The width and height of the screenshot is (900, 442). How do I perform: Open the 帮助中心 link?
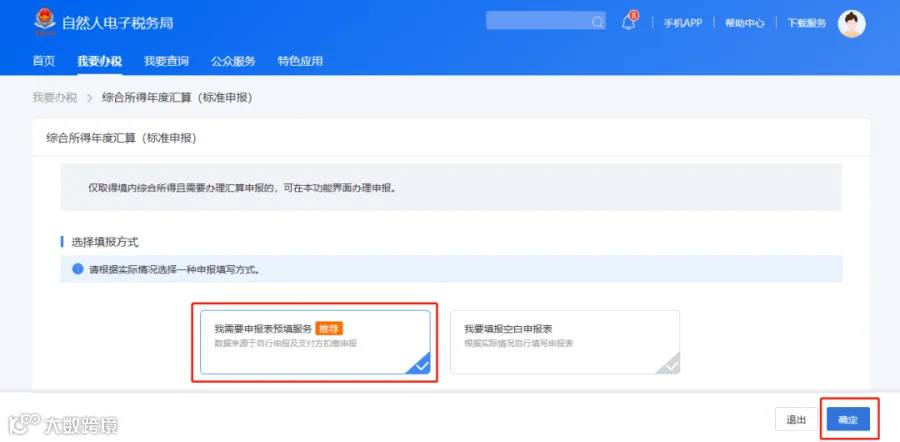tap(744, 23)
